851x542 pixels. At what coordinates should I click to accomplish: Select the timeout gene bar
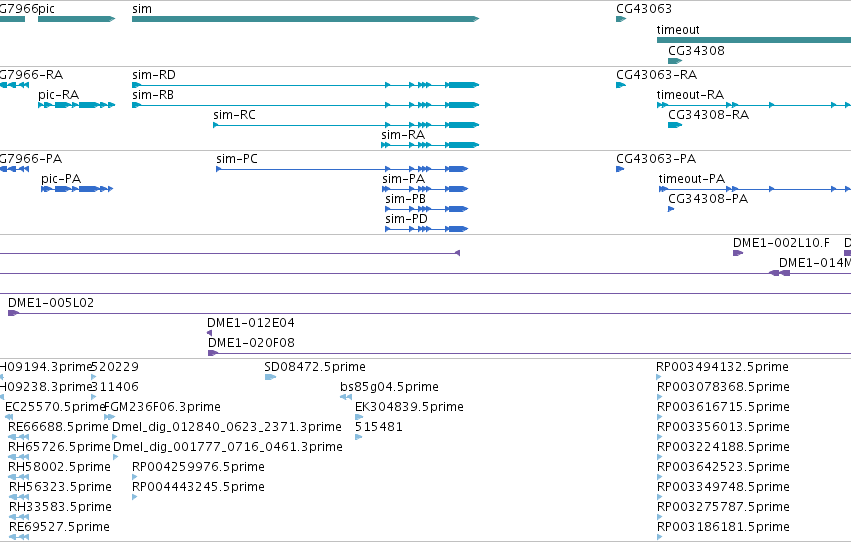point(754,40)
